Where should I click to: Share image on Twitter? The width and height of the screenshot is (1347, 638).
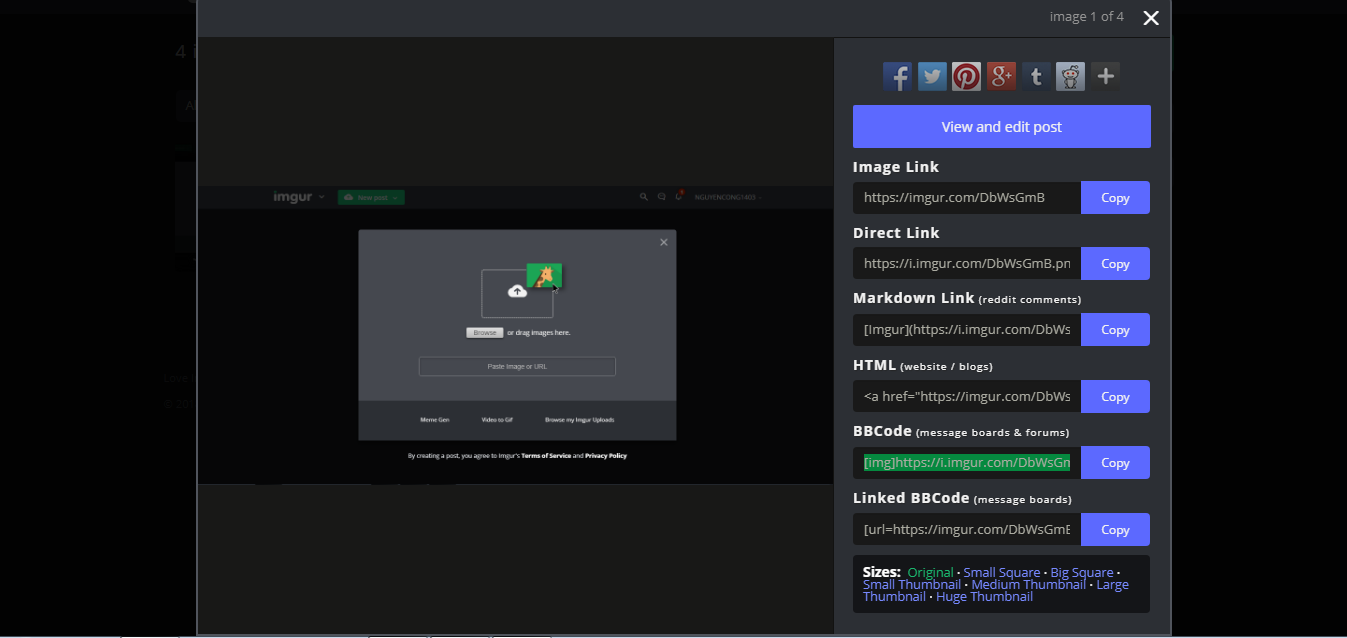932,77
